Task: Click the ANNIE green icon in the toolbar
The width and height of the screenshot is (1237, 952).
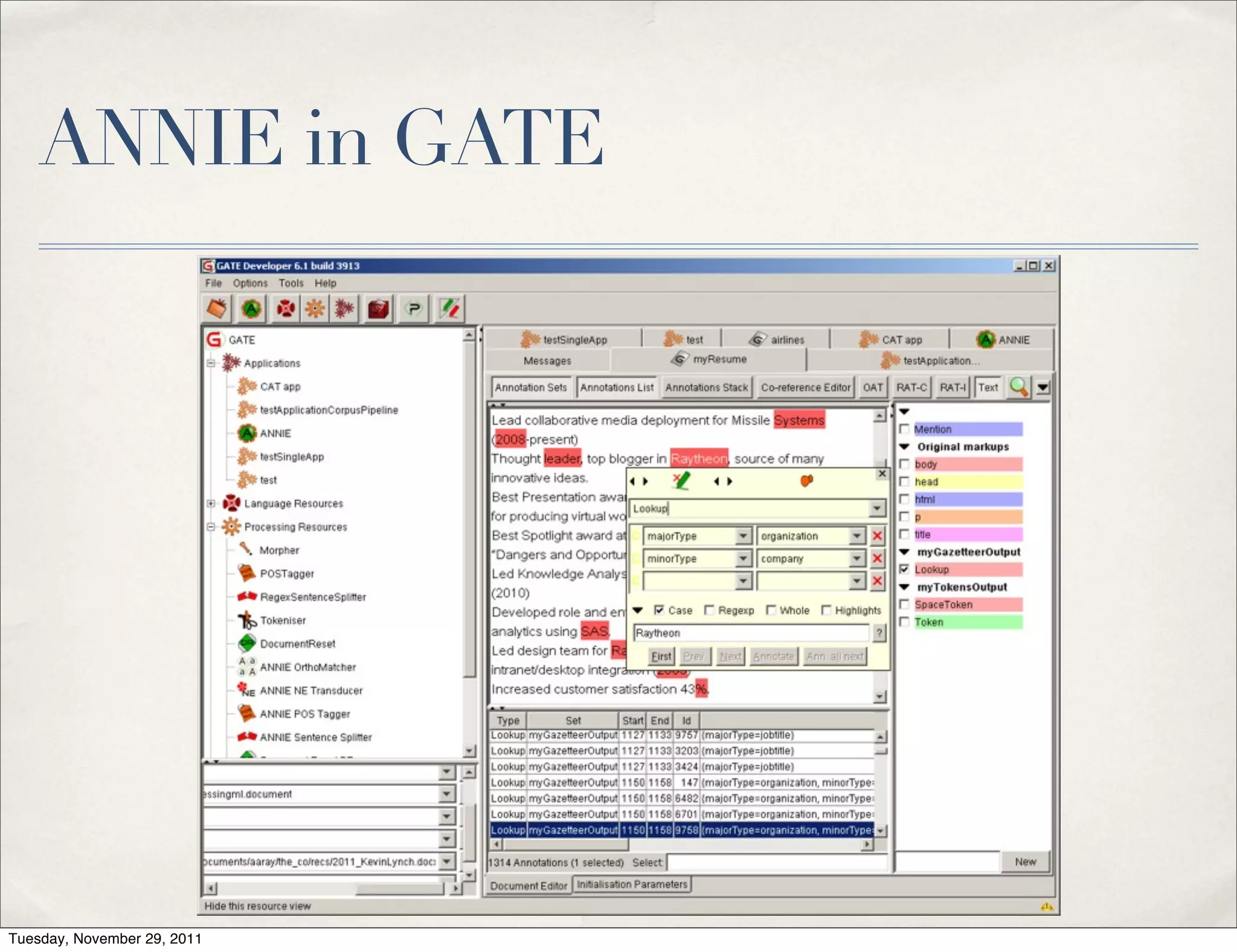Action: (x=251, y=309)
